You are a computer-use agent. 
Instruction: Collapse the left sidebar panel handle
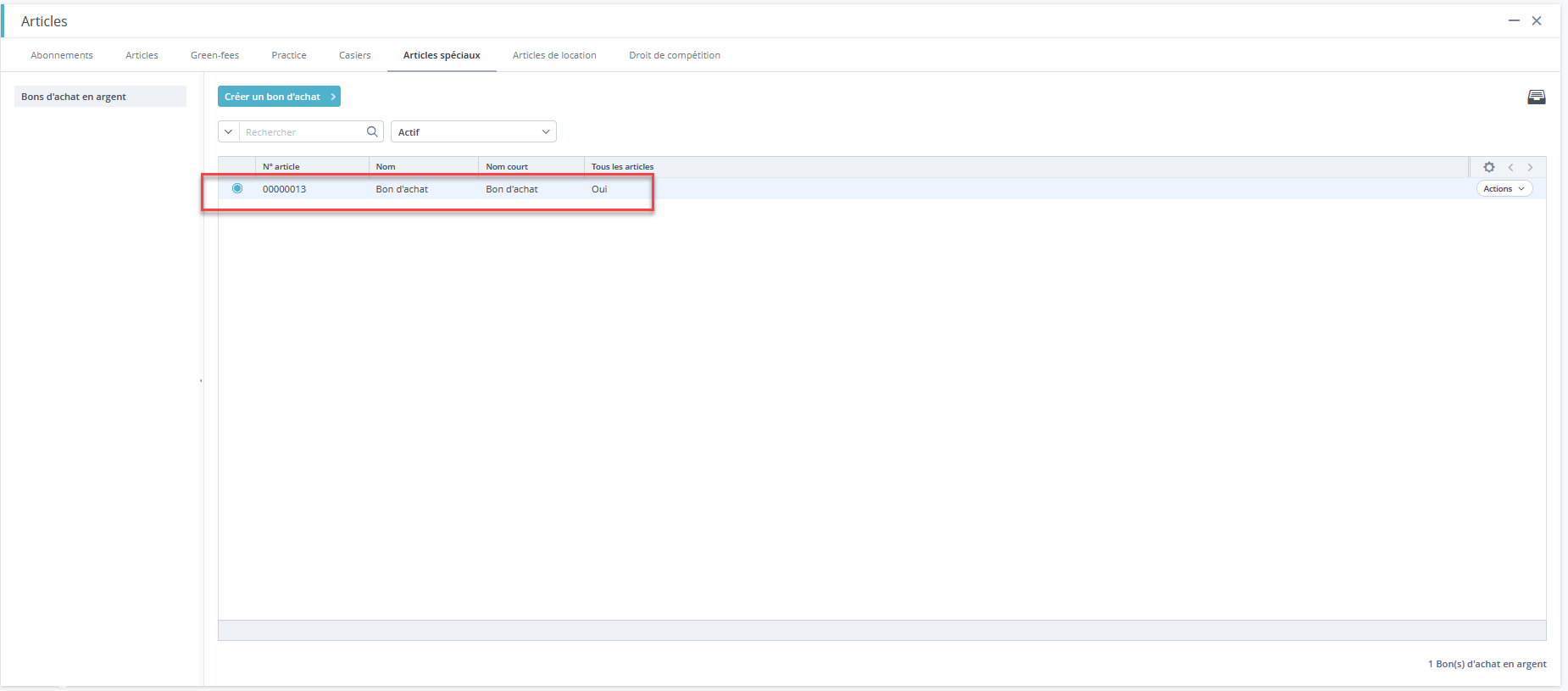201,381
